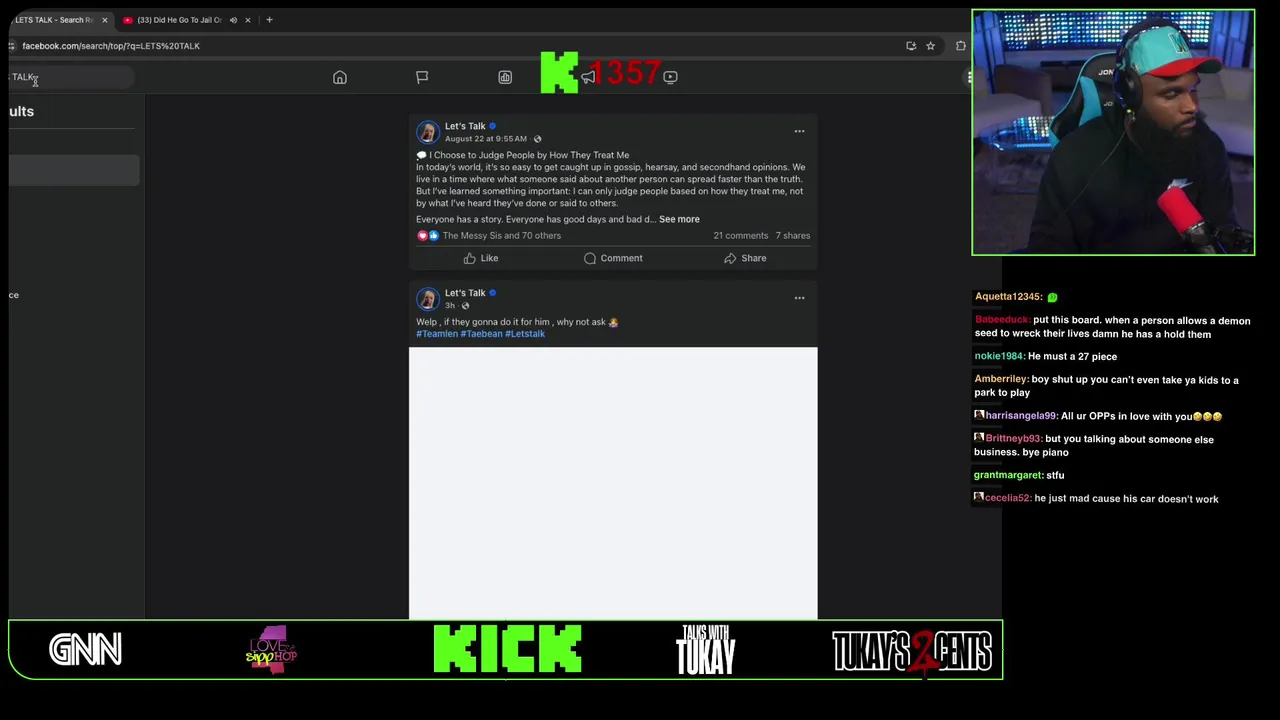This screenshot has width=1280, height=720.
Task: Click verified badge on the 3h post
Action: point(492,293)
